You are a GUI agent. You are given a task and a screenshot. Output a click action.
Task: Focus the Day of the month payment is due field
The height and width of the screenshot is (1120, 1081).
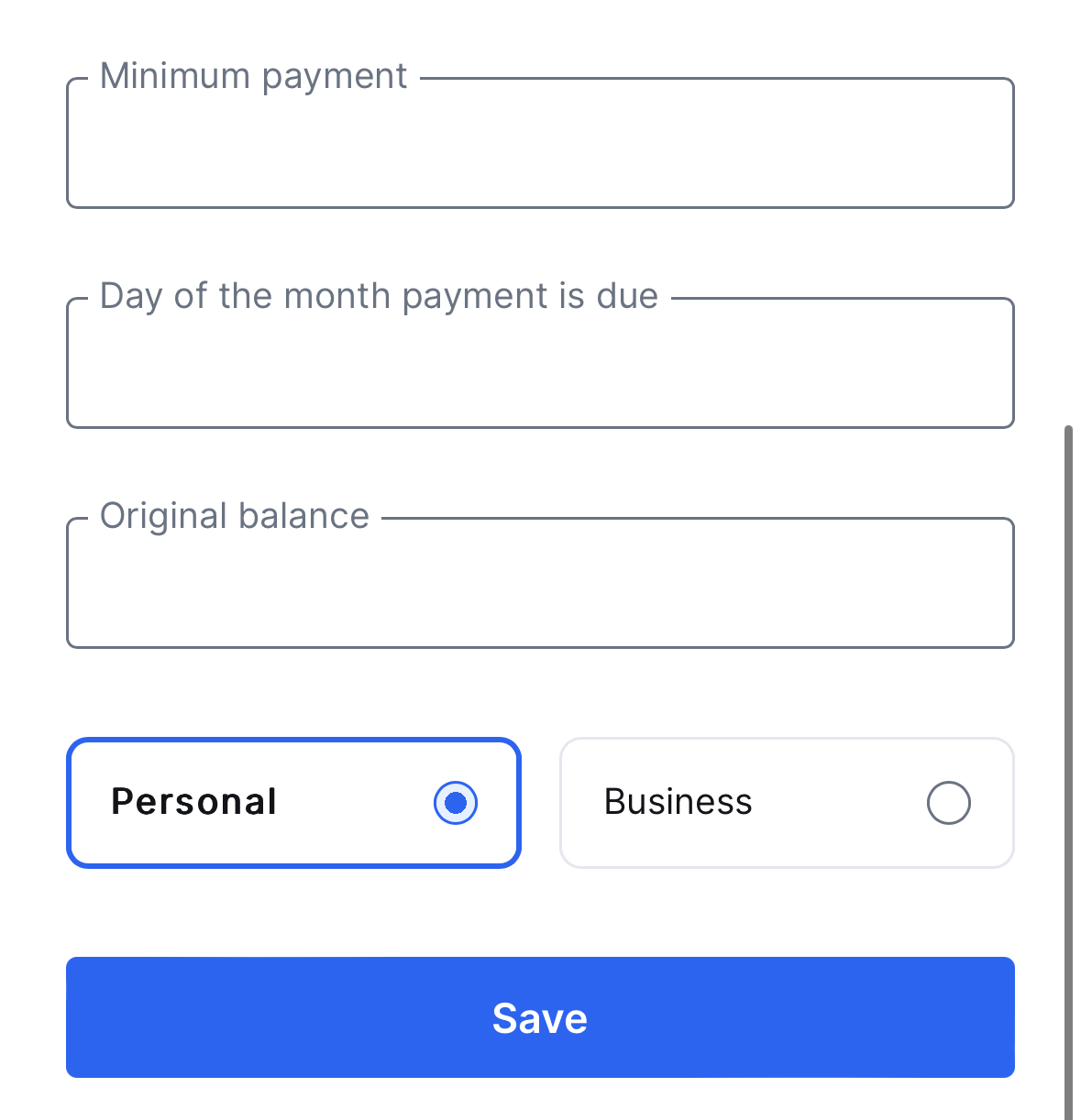click(x=539, y=365)
